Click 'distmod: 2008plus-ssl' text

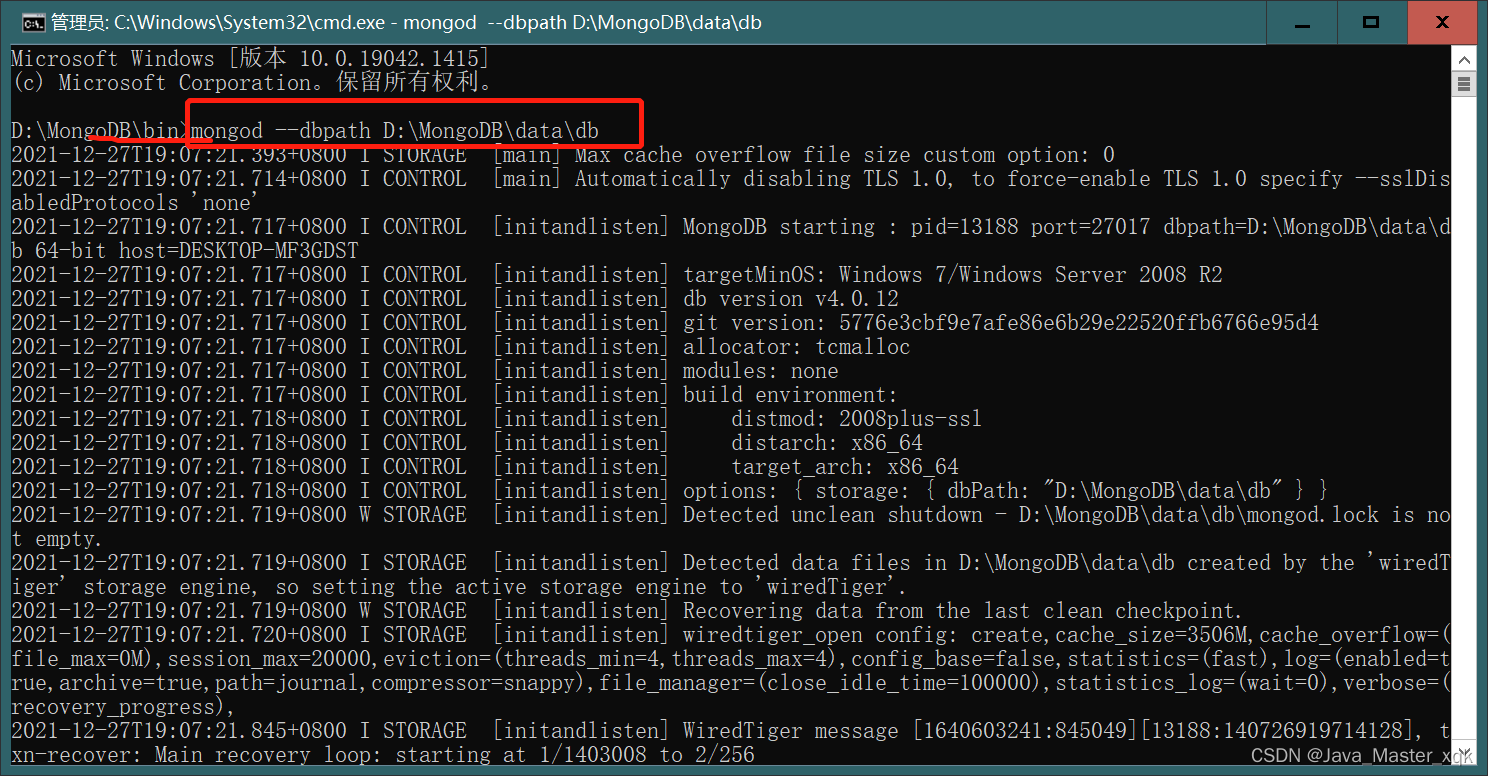click(x=857, y=419)
